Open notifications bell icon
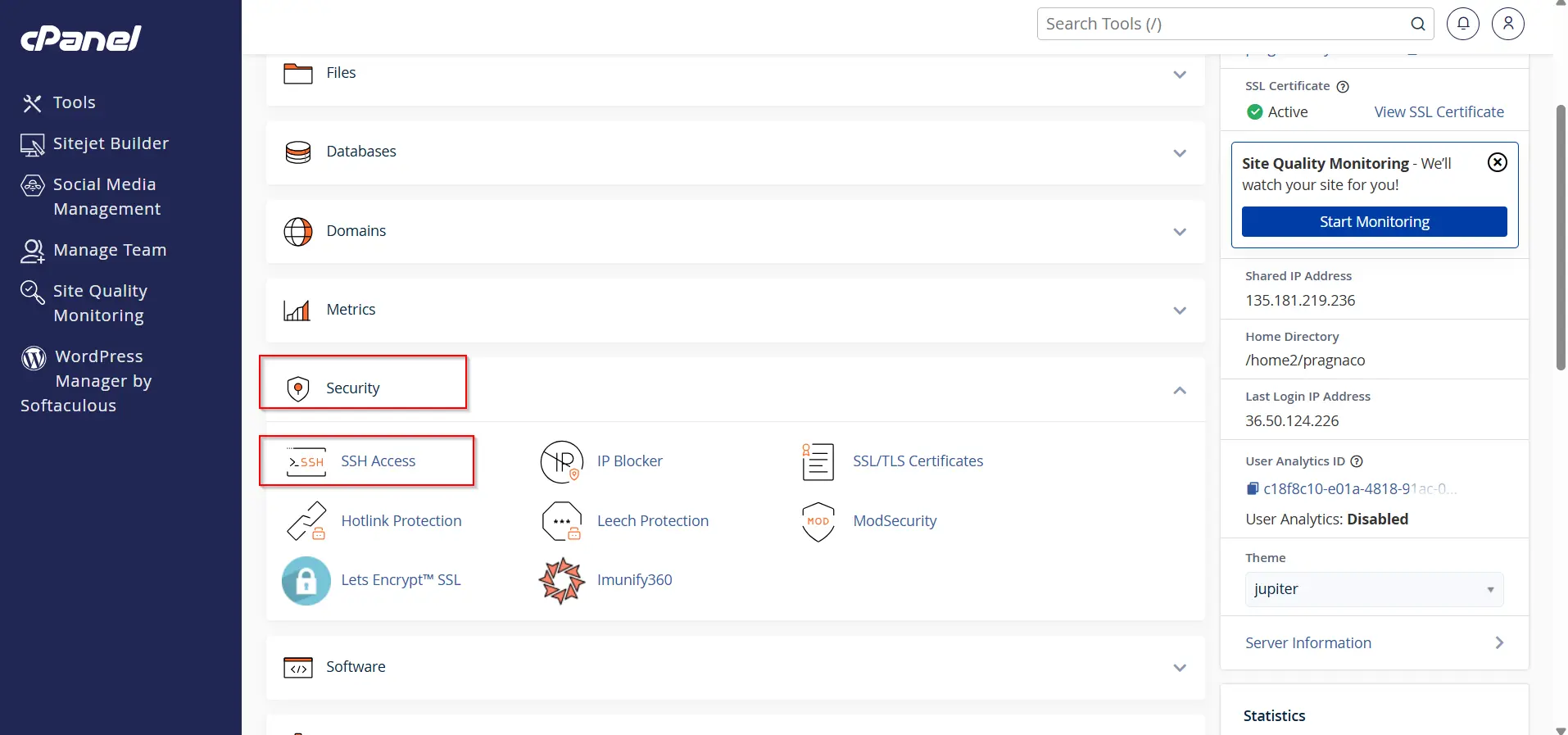1568x735 pixels. click(x=1463, y=24)
